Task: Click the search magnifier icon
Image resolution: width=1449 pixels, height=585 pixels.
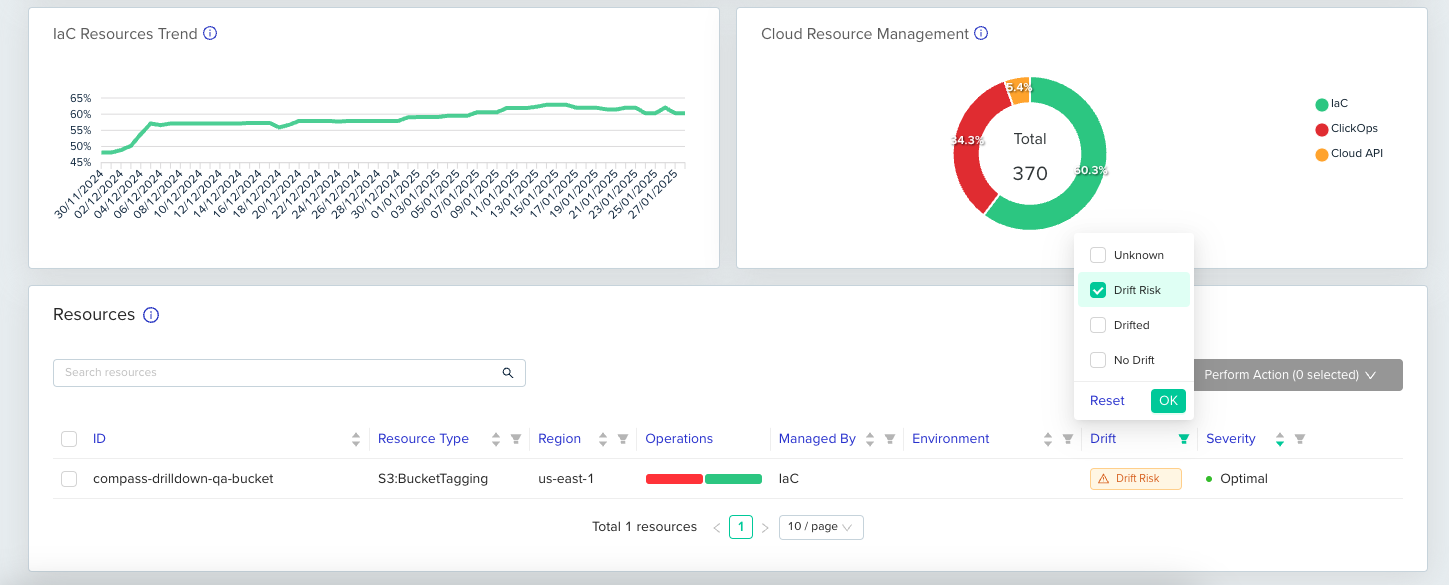Action: pyautogui.click(x=508, y=373)
